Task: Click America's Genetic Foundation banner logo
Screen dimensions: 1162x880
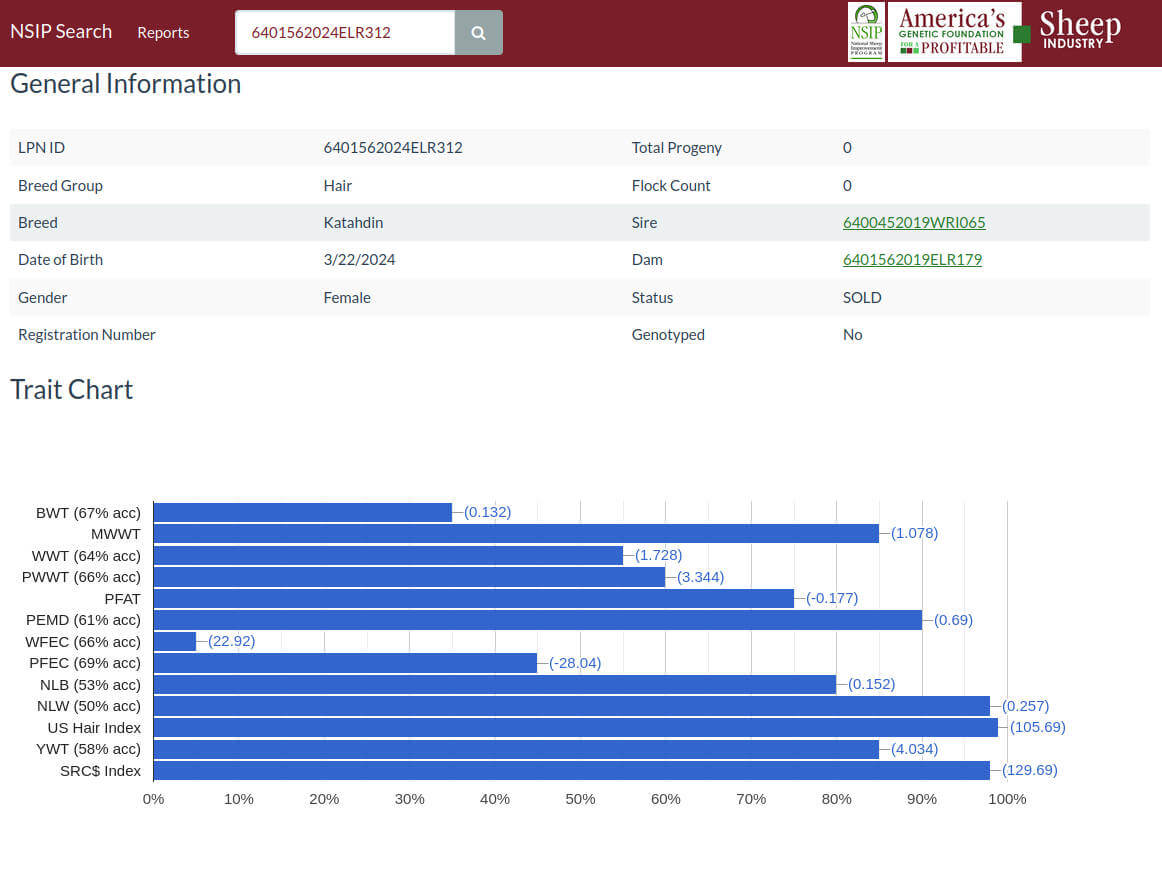Action: 954,32
